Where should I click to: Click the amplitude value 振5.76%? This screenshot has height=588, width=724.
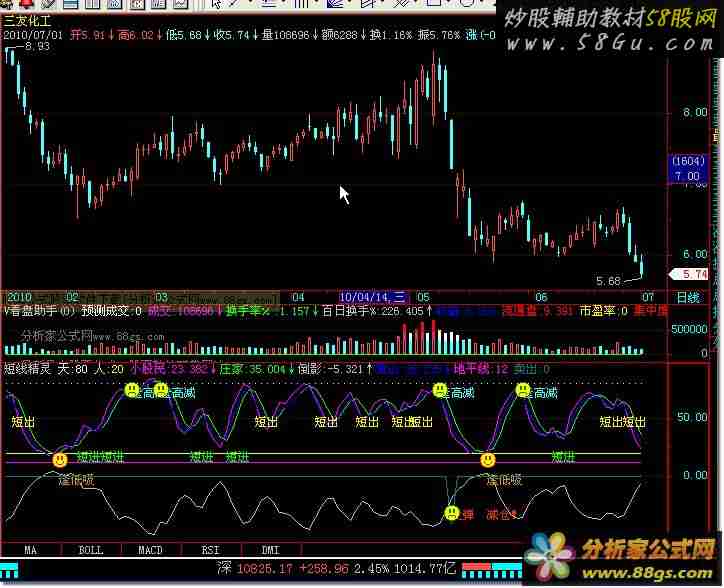pos(439,35)
